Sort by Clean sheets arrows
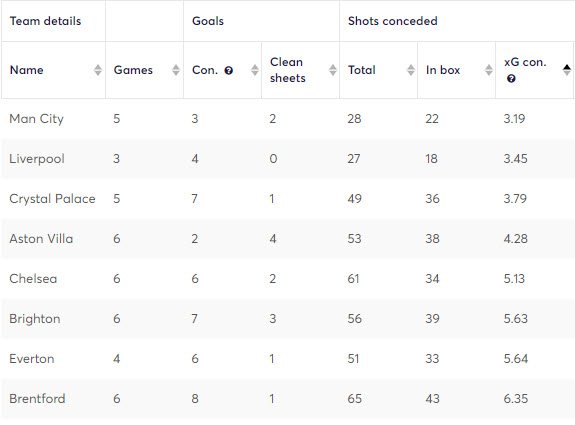The width and height of the screenshot is (575, 425). 333,70
